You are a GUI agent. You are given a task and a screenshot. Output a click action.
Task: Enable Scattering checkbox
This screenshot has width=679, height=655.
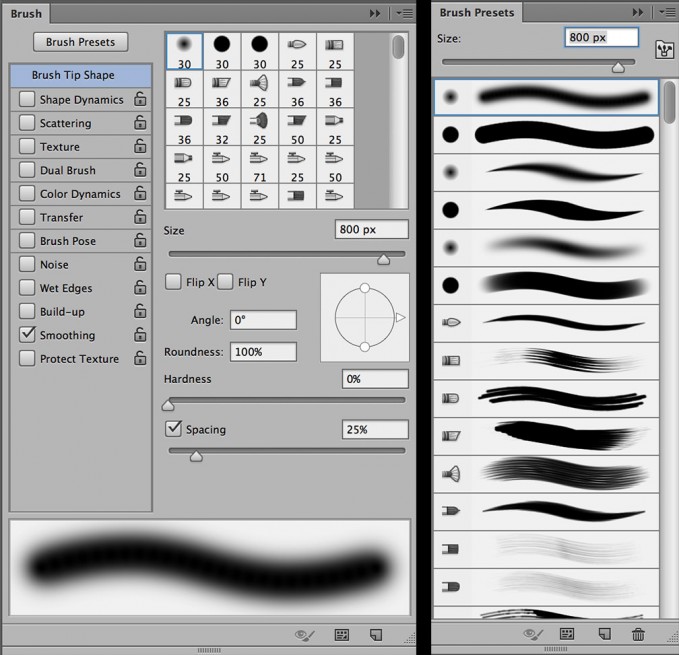point(27,123)
